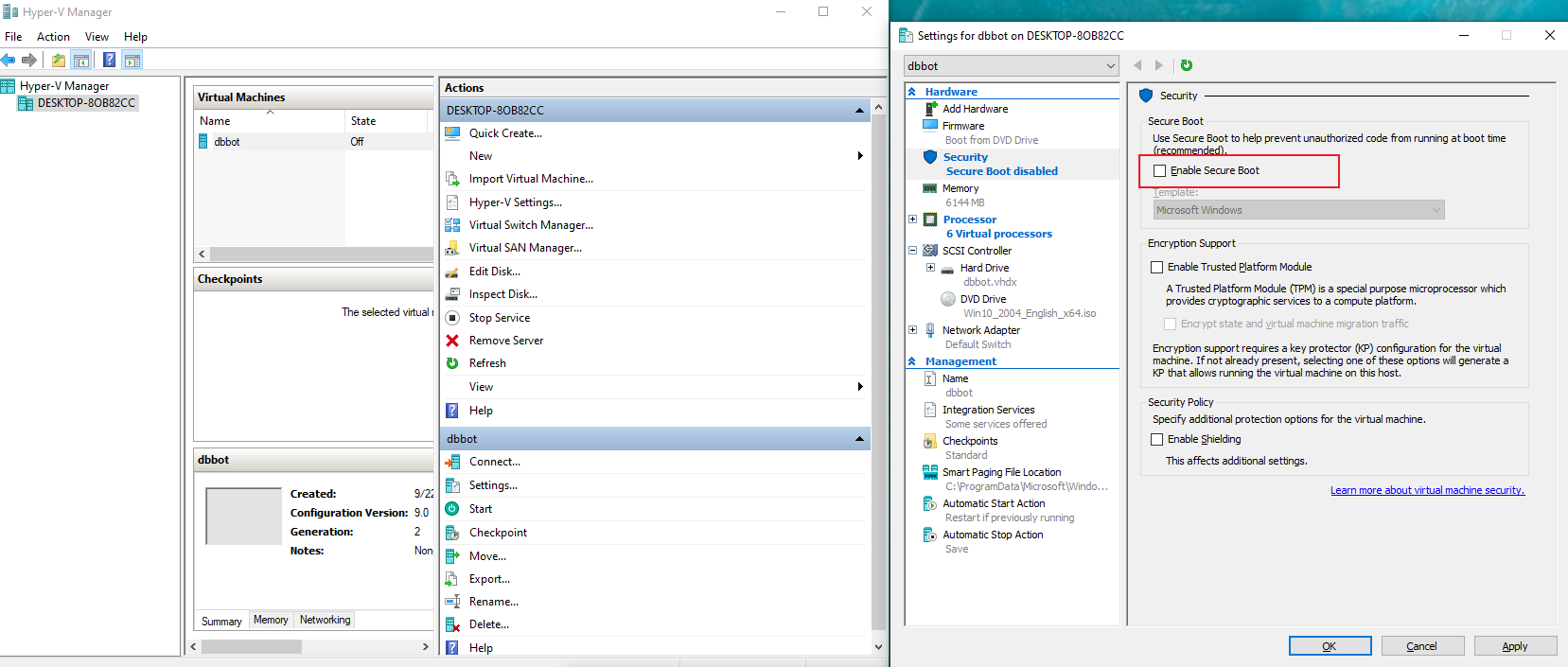1568x667 pixels.
Task: Click the Checkpoint icon under dbbot actions
Action: coord(452,533)
